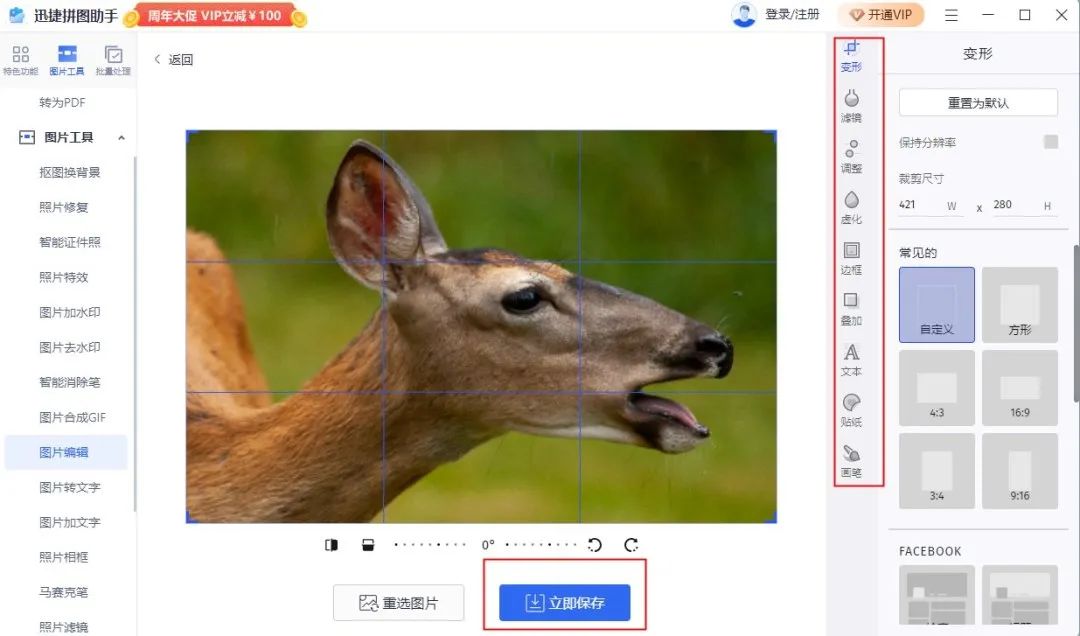Switch to the 批量处理 tab

(113, 59)
